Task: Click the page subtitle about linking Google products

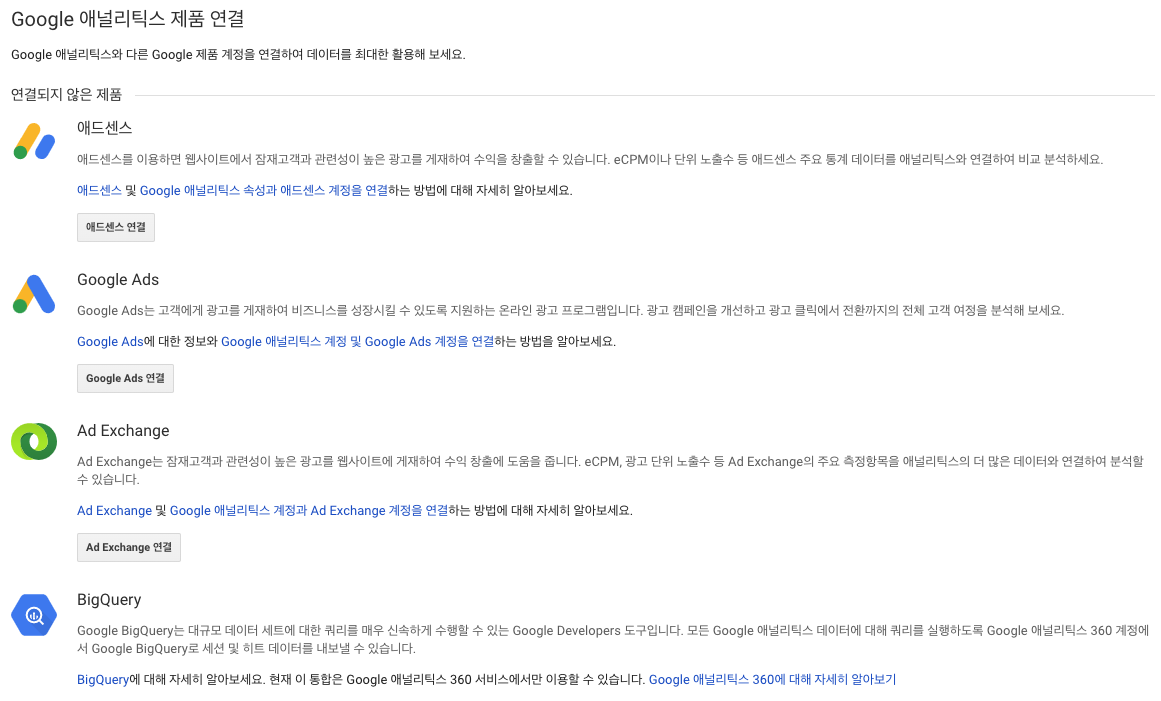Action: (238, 55)
